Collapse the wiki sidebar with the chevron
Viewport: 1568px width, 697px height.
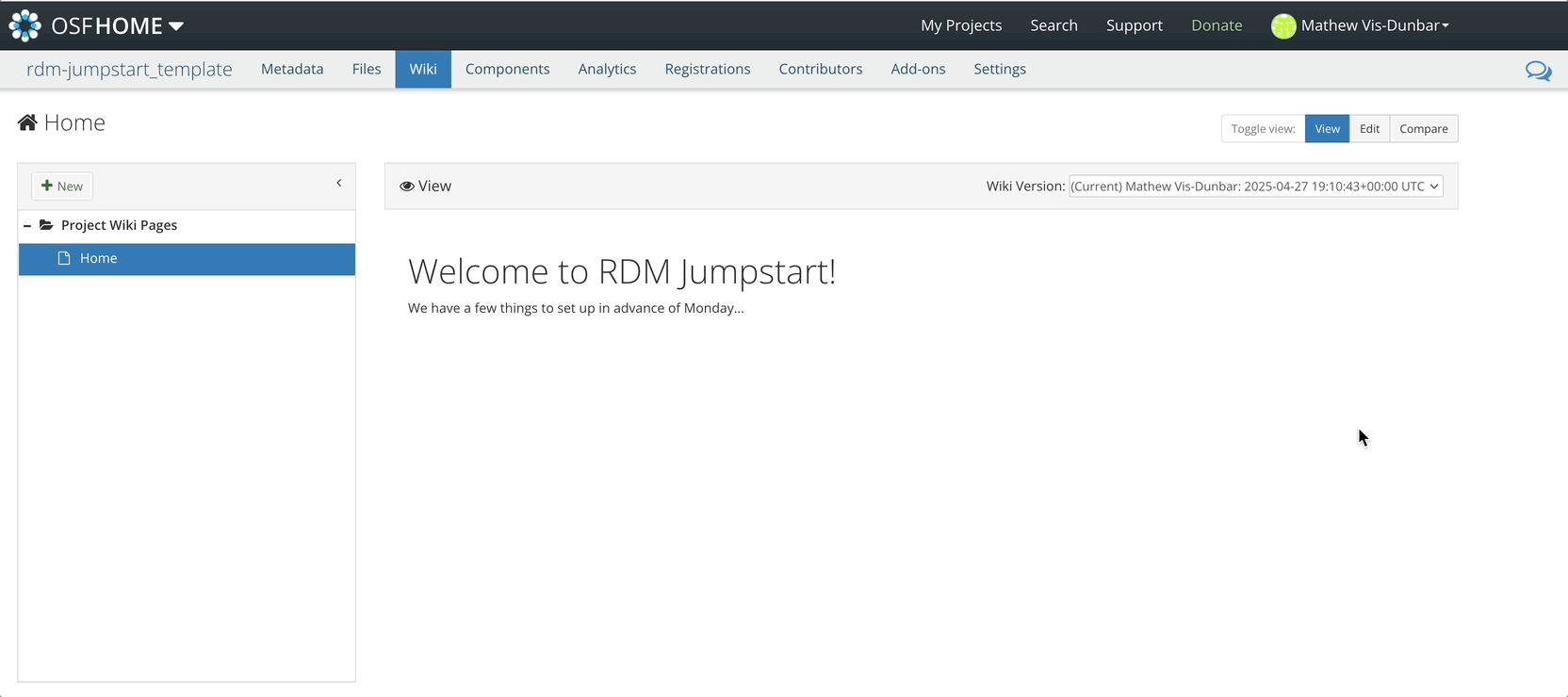click(x=339, y=184)
